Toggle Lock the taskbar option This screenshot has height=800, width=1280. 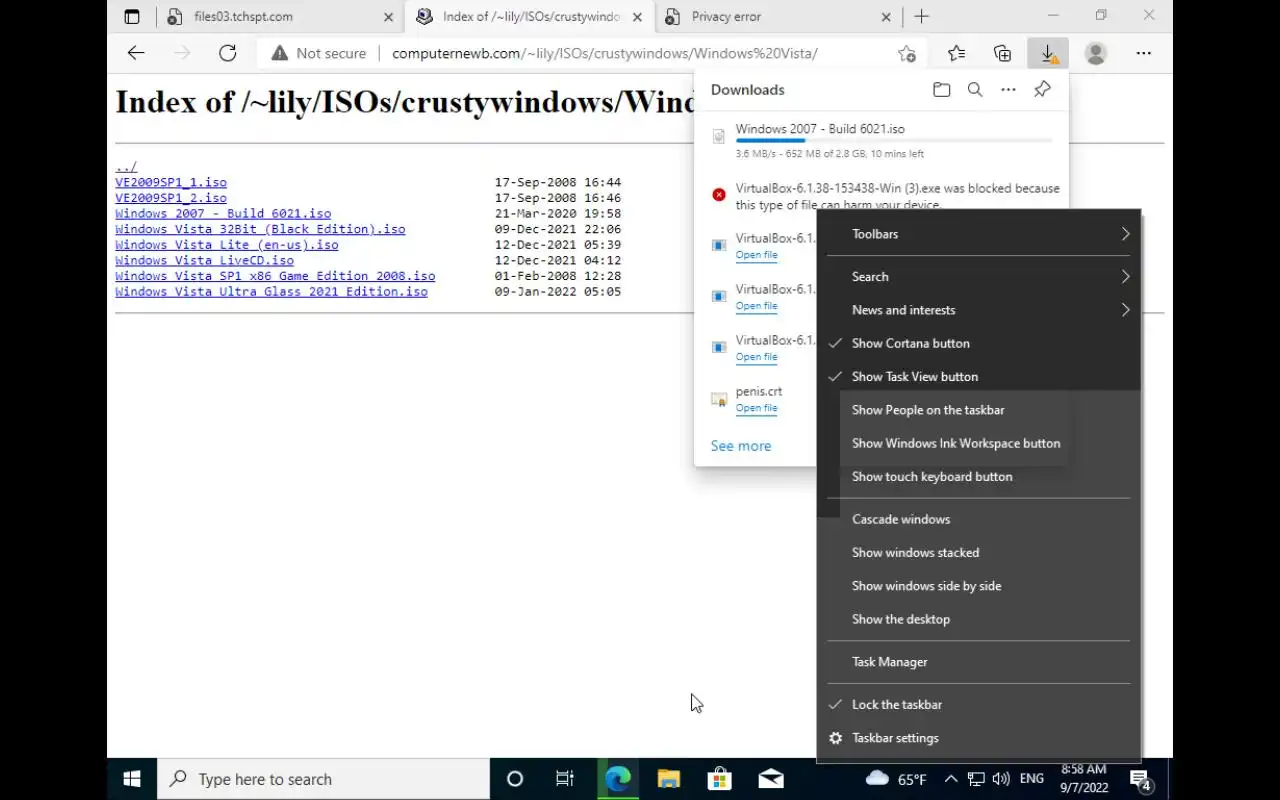click(979, 704)
